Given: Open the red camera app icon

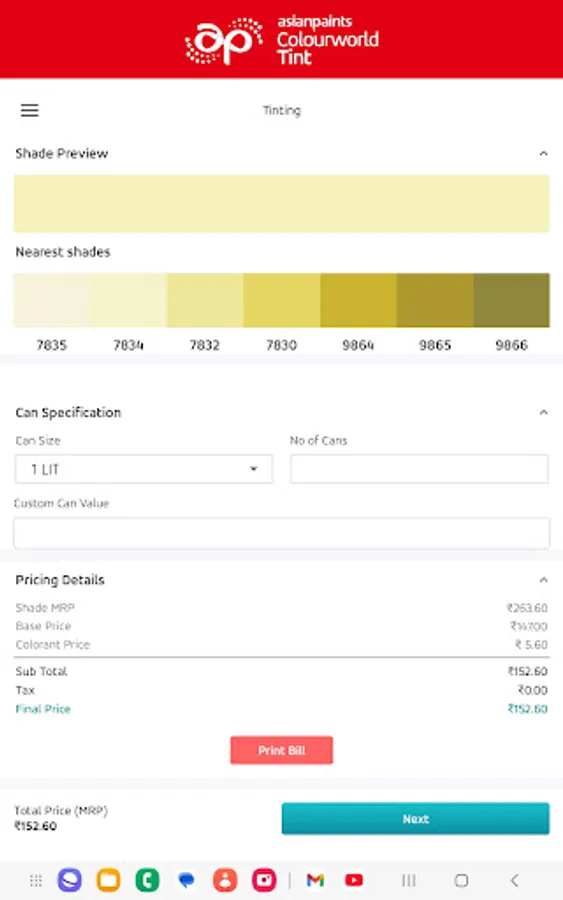Looking at the screenshot, I should point(264,880).
